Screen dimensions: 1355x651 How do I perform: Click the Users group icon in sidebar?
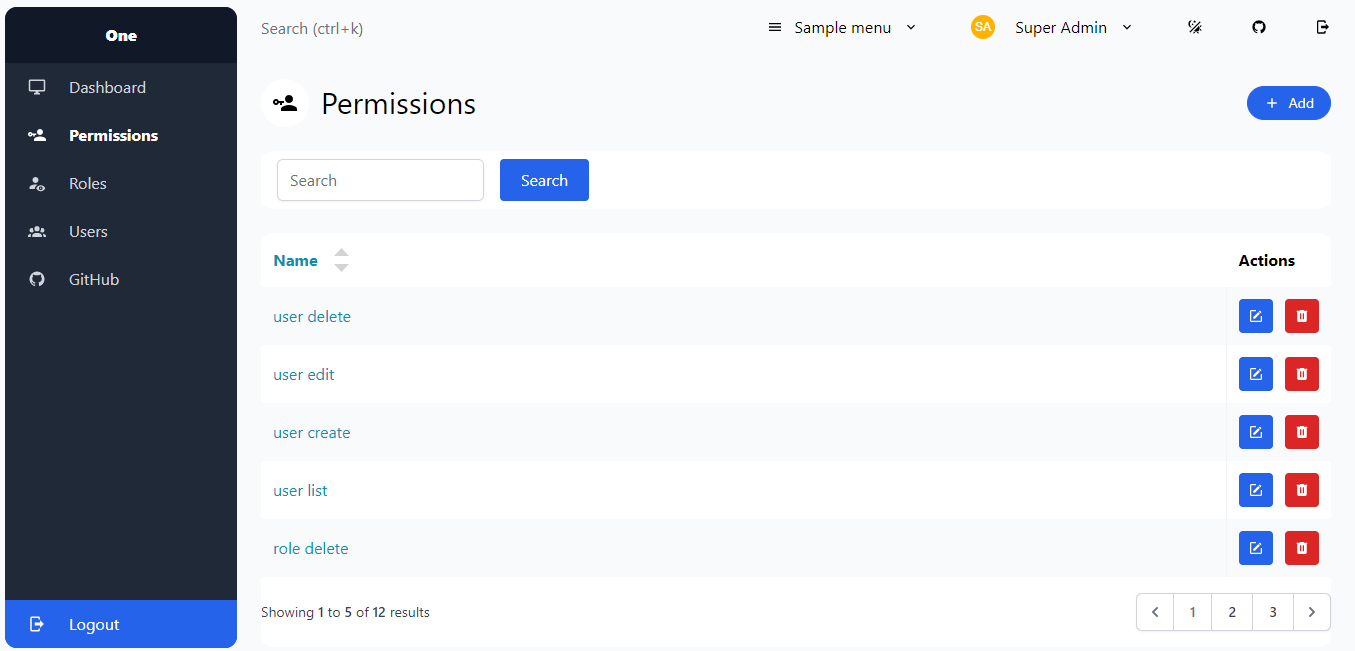[37, 231]
